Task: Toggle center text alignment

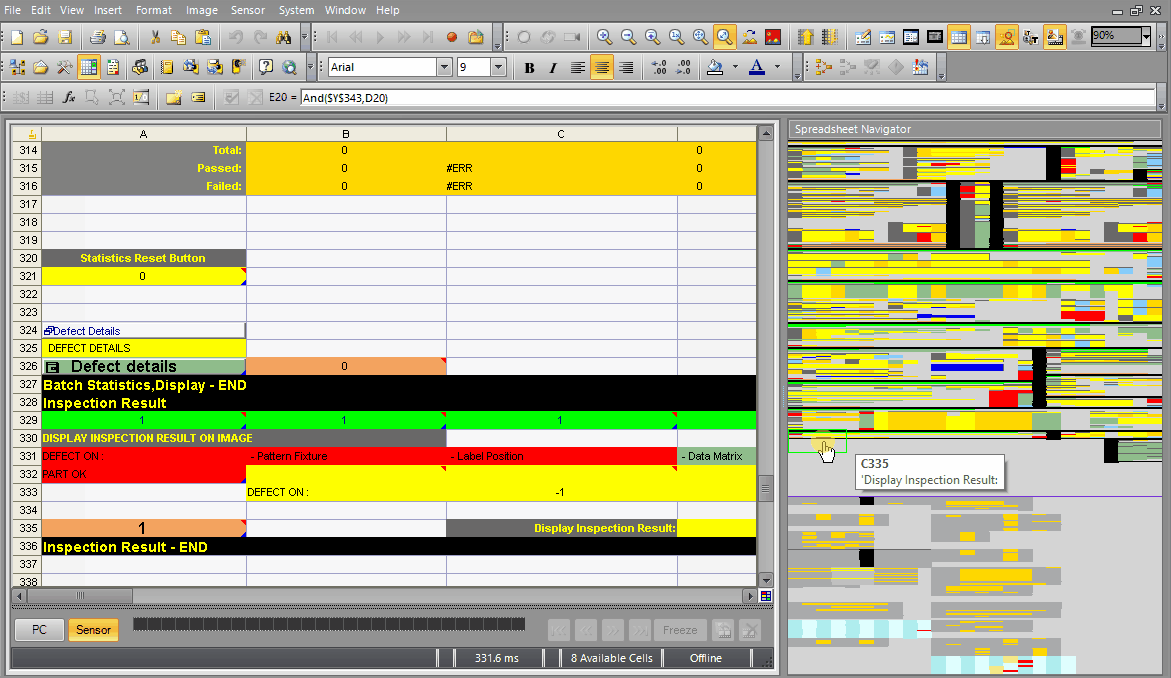Action: coord(601,68)
